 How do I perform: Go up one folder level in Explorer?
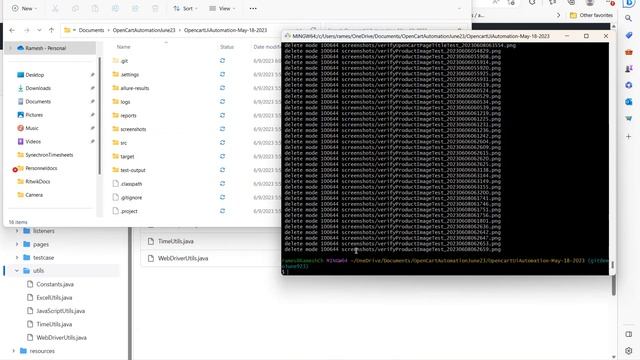point(51,30)
